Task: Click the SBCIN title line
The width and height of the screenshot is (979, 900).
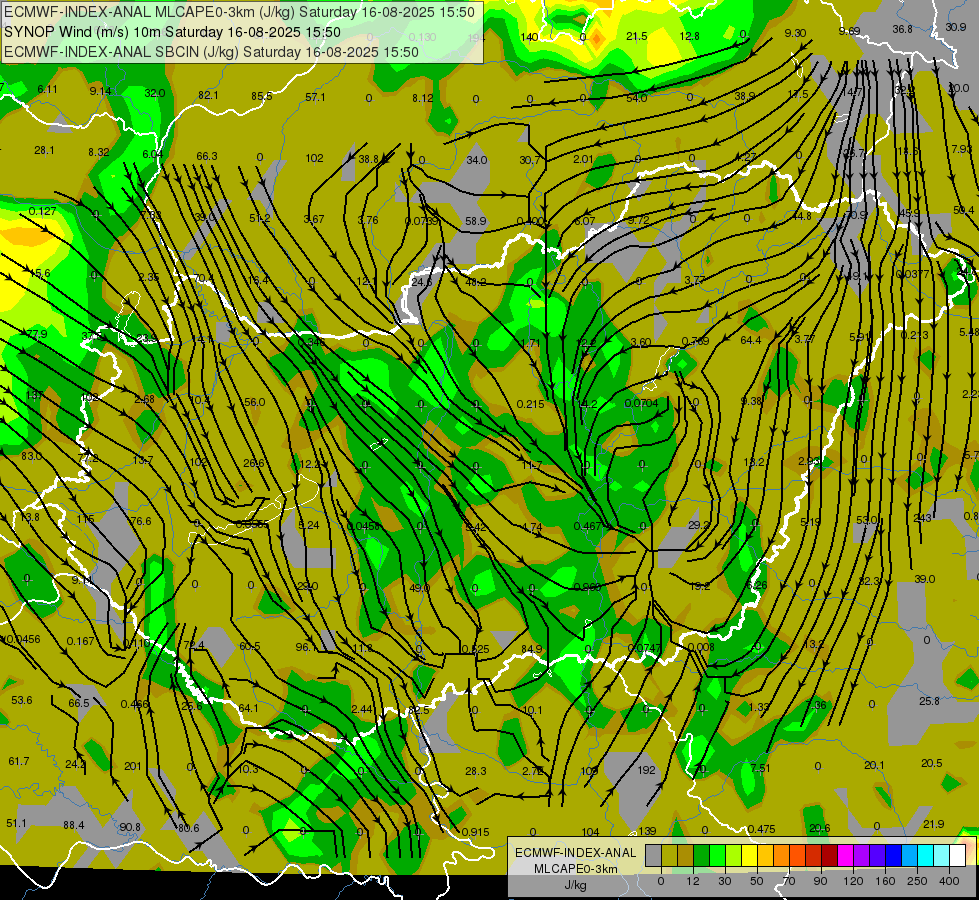Action: [211, 52]
